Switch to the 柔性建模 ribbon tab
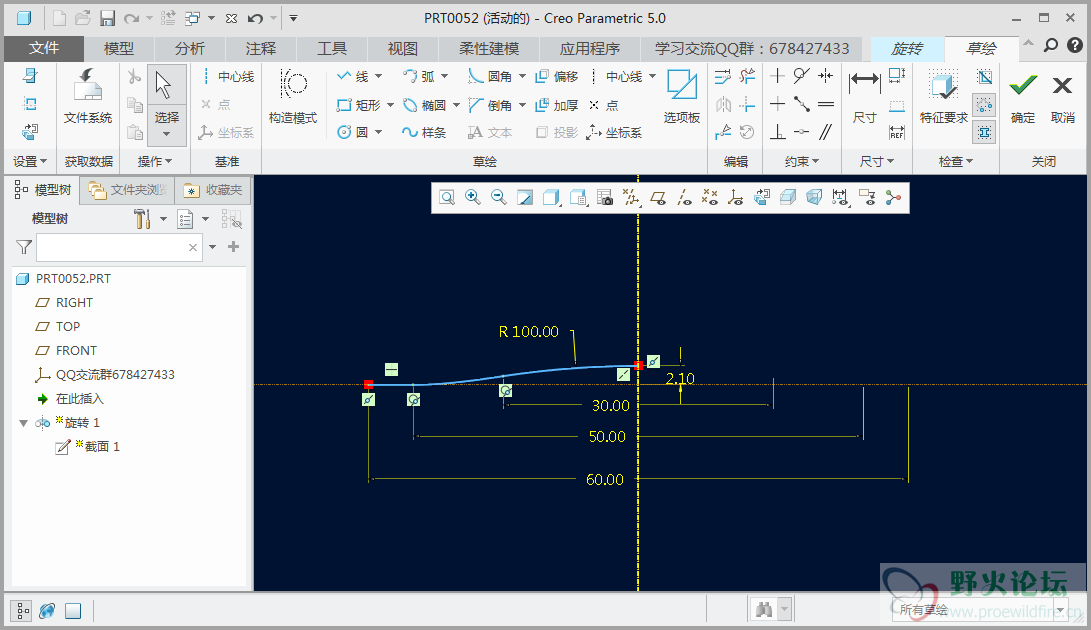The width and height of the screenshot is (1091, 630). [489, 49]
